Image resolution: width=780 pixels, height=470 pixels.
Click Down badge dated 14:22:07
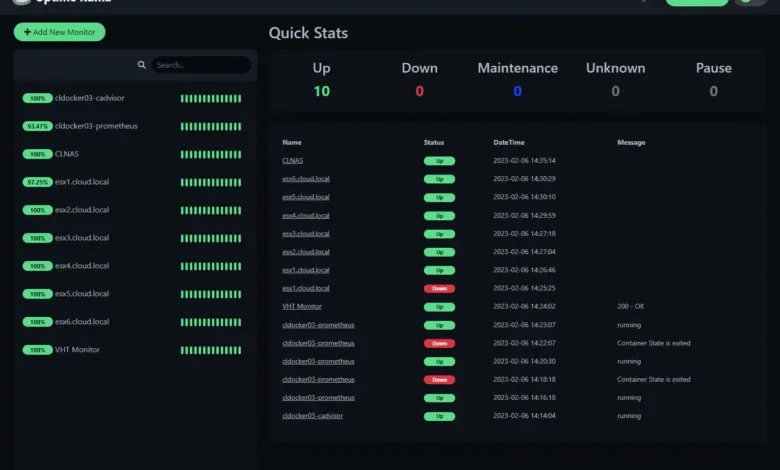439,343
